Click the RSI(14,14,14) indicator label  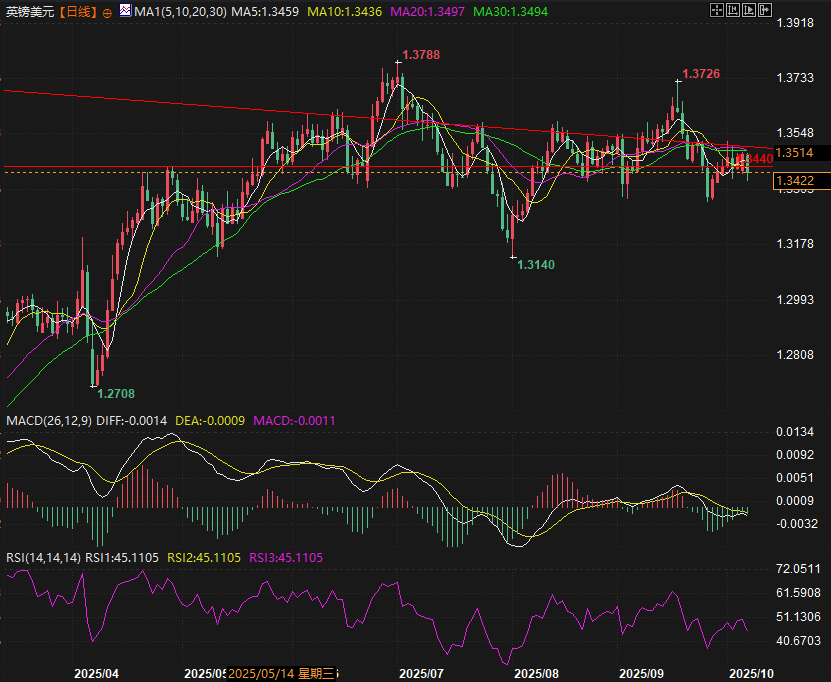pyautogui.click(x=42, y=557)
